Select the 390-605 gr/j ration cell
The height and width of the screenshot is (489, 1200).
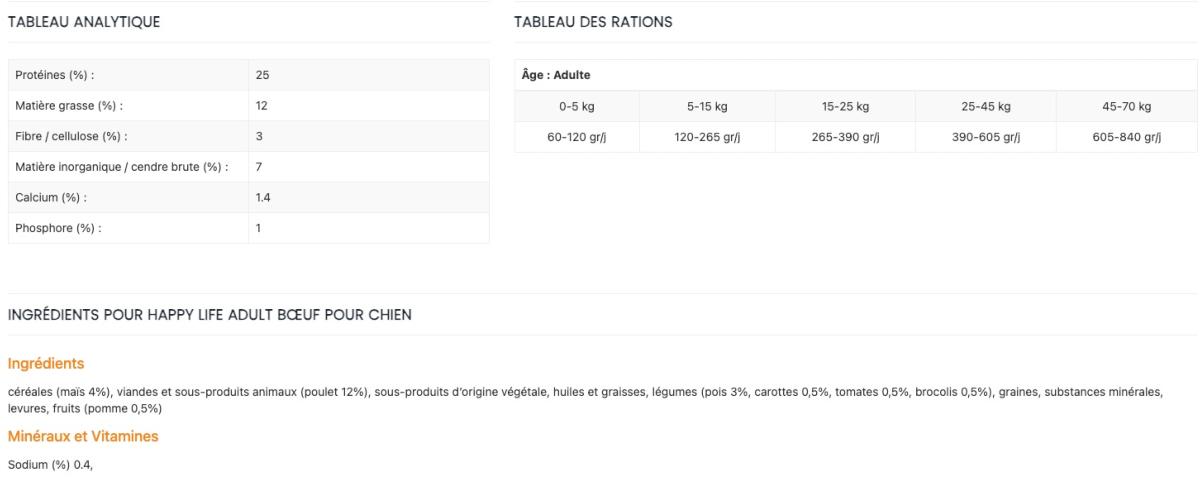click(x=984, y=137)
